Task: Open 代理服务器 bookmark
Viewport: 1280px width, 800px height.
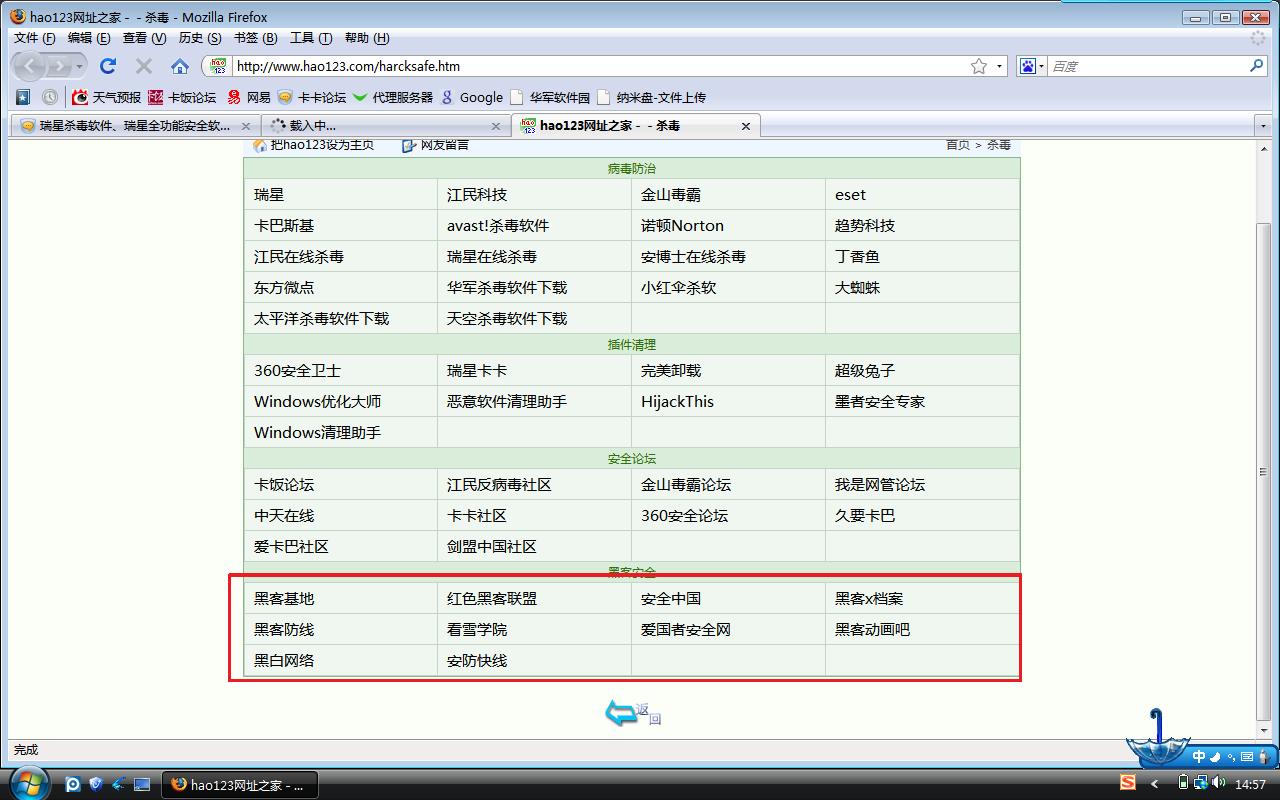Action: pyautogui.click(x=393, y=97)
